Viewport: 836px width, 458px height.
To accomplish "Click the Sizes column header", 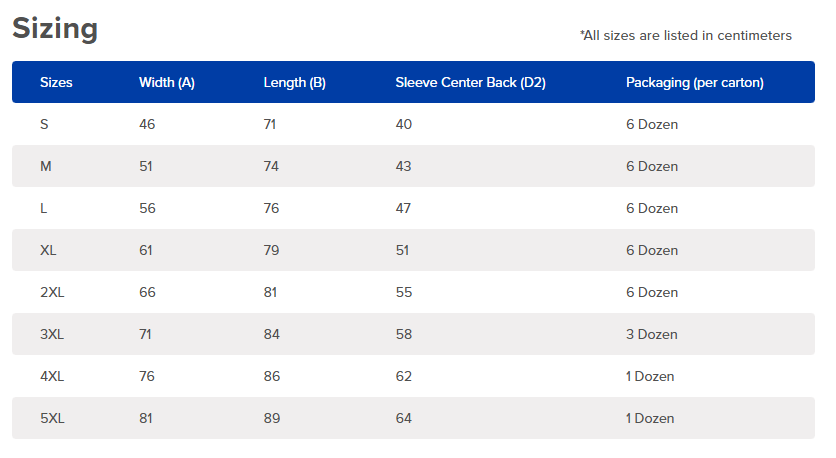I will click(x=56, y=83).
